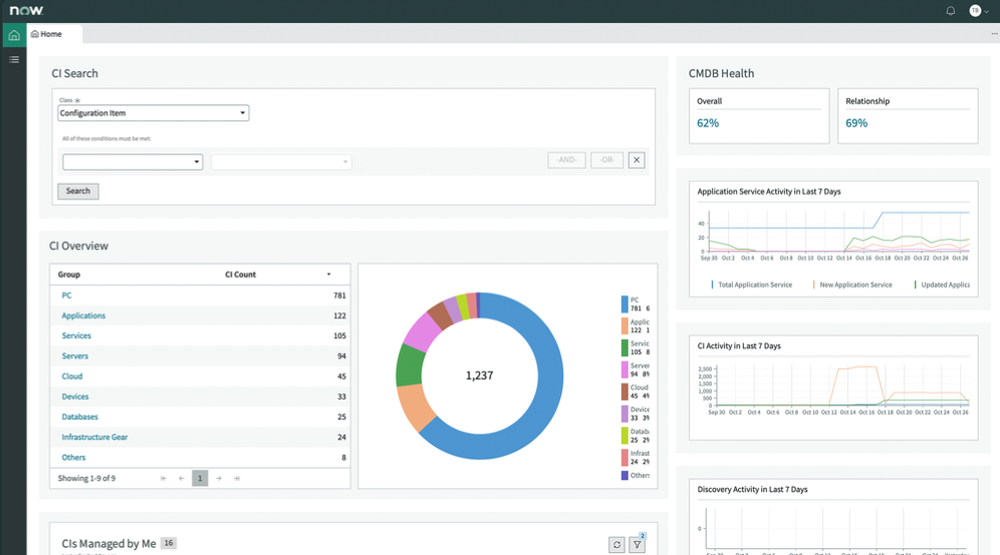Click CI Activity in Last 7 Days title
Image resolution: width=1000 pixels, height=555 pixels.
point(739,346)
